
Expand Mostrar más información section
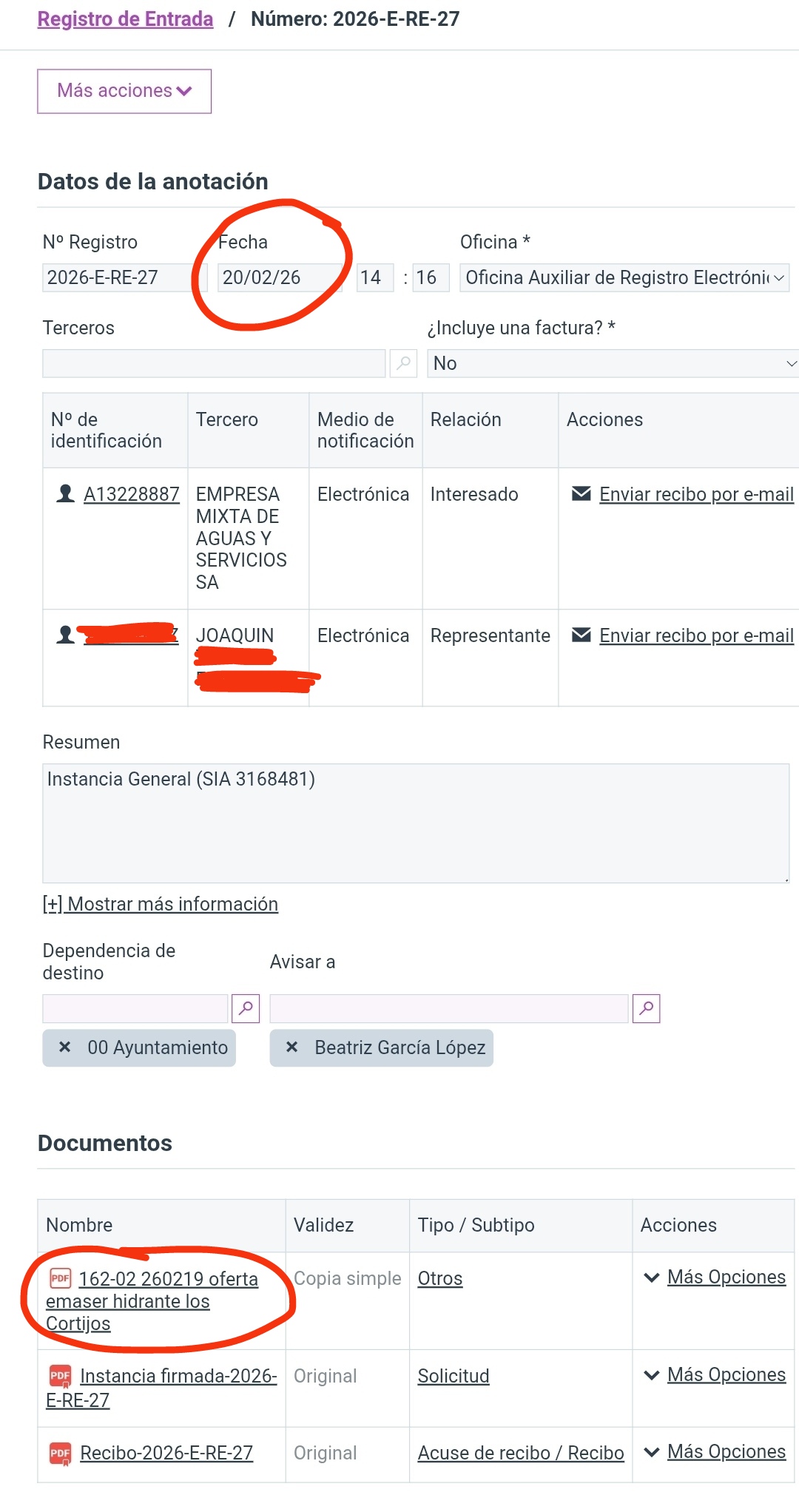coord(161,904)
